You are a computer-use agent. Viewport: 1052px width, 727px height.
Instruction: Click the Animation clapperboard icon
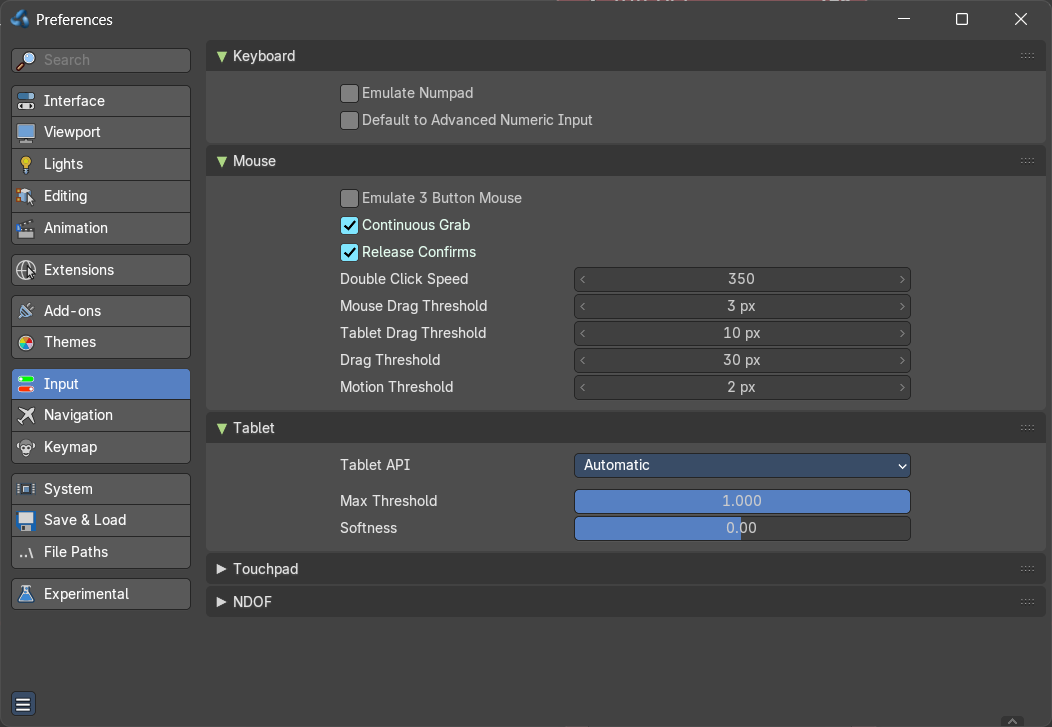[x=26, y=229]
